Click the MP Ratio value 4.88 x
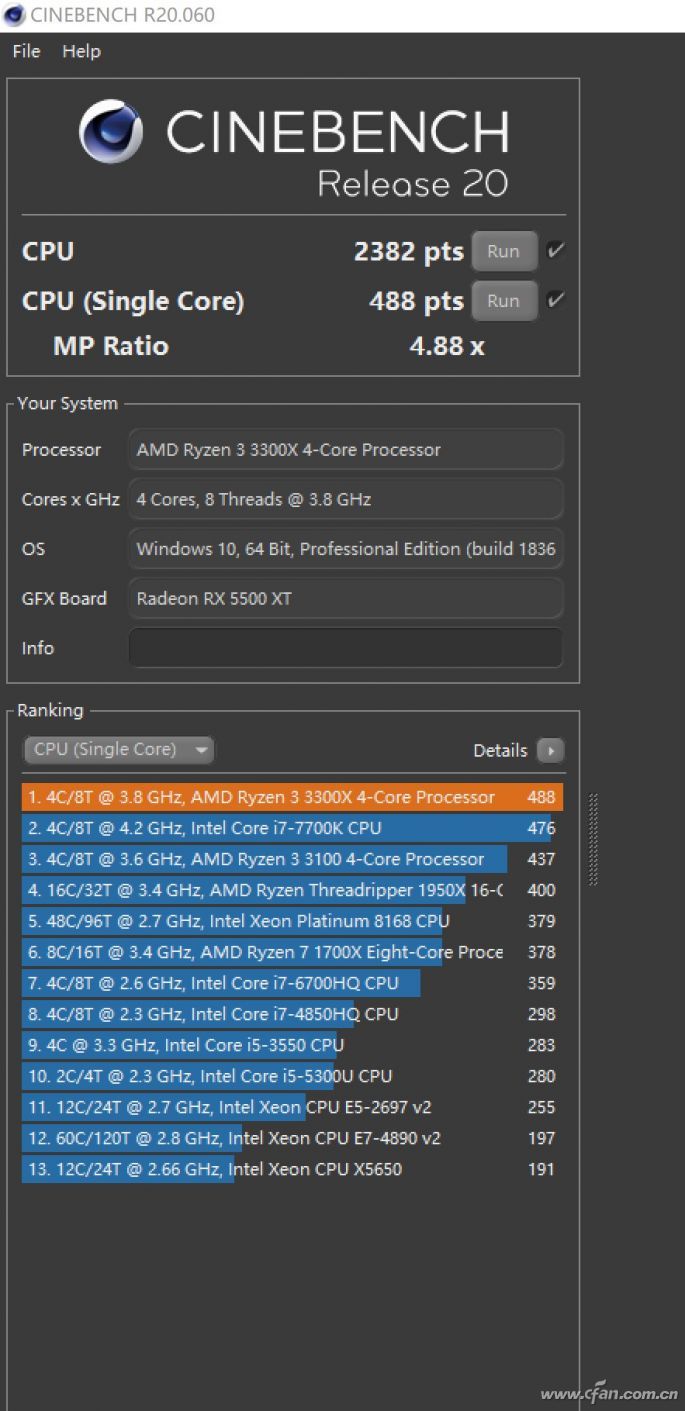685x1411 pixels. point(447,347)
